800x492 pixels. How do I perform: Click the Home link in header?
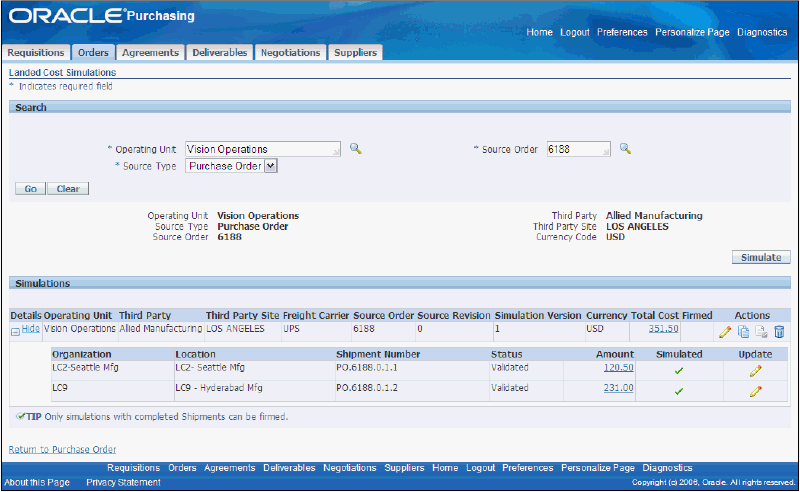tap(539, 32)
